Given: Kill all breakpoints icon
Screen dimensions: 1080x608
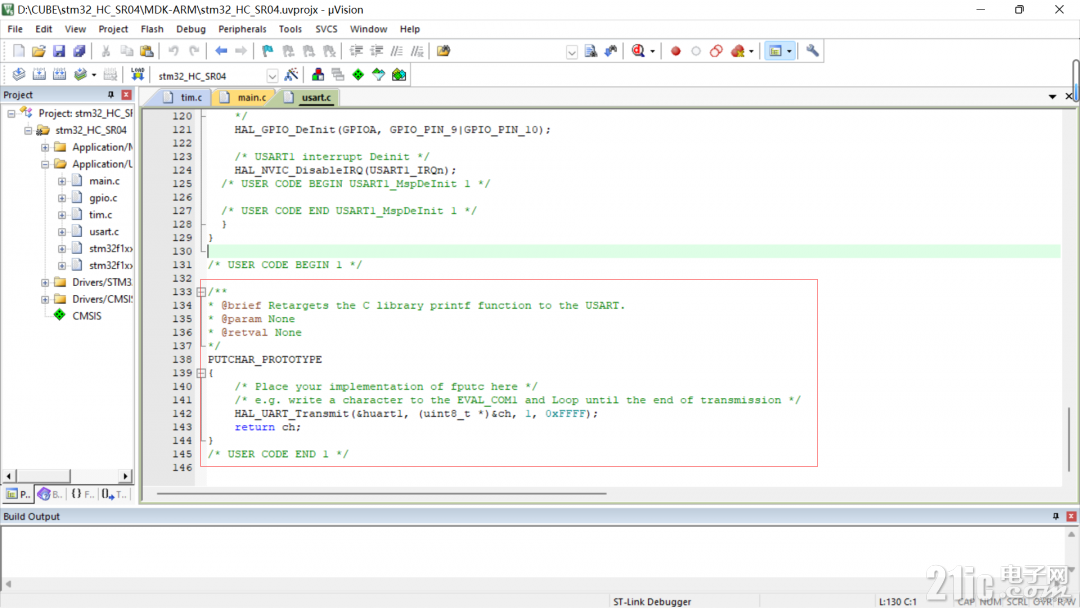Looking at the screenshot, I should (x=738, y=51).
